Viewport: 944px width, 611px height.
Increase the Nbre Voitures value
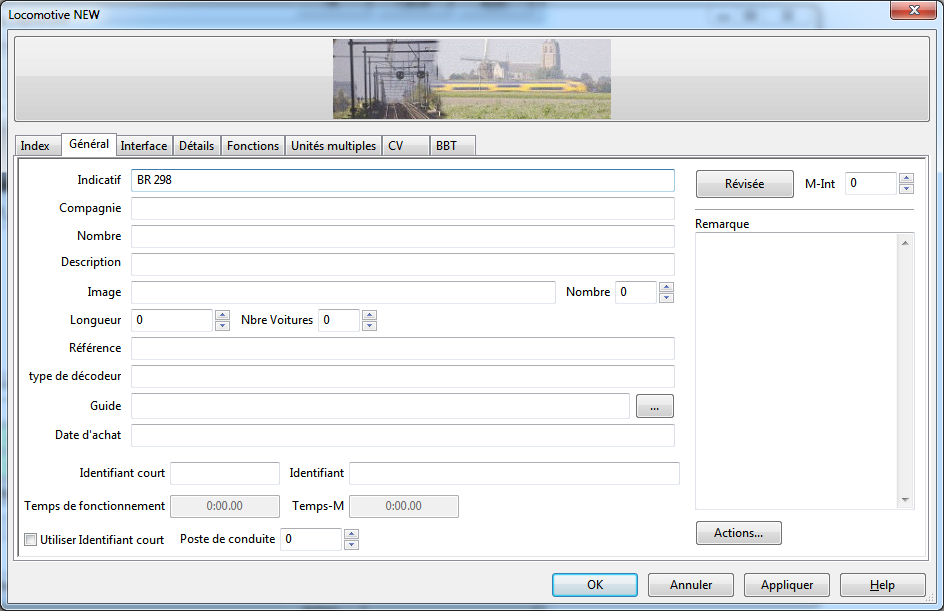369,315
